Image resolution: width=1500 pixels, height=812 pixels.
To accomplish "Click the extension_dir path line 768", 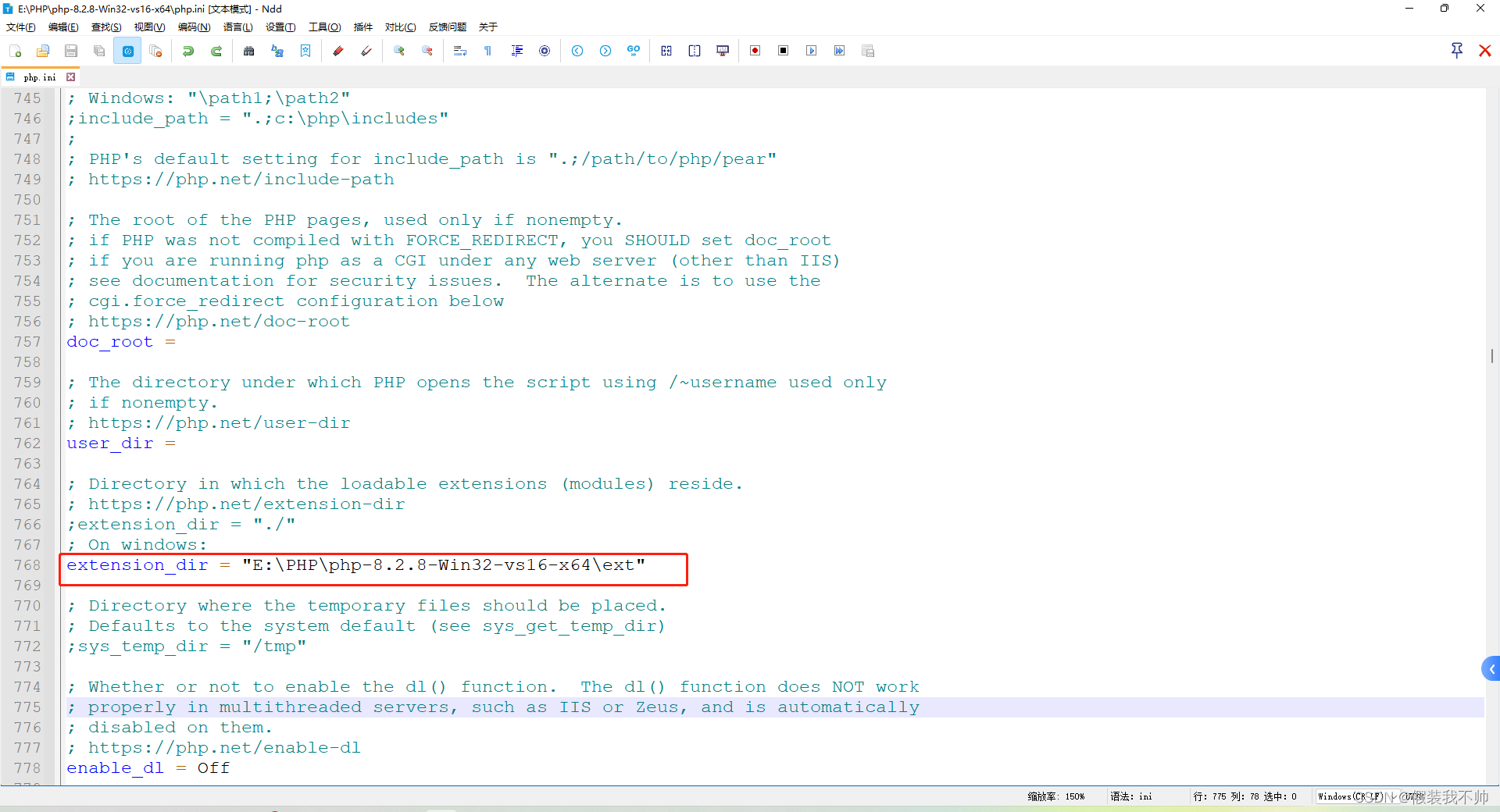I will tap(355, 565).
